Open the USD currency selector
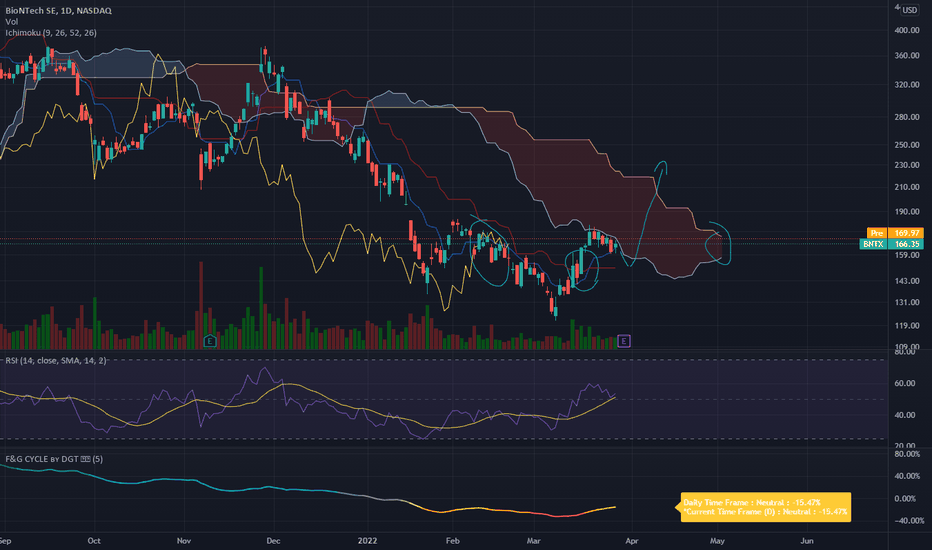This screenshot has height=550, width=932. (x=910, y=10)
